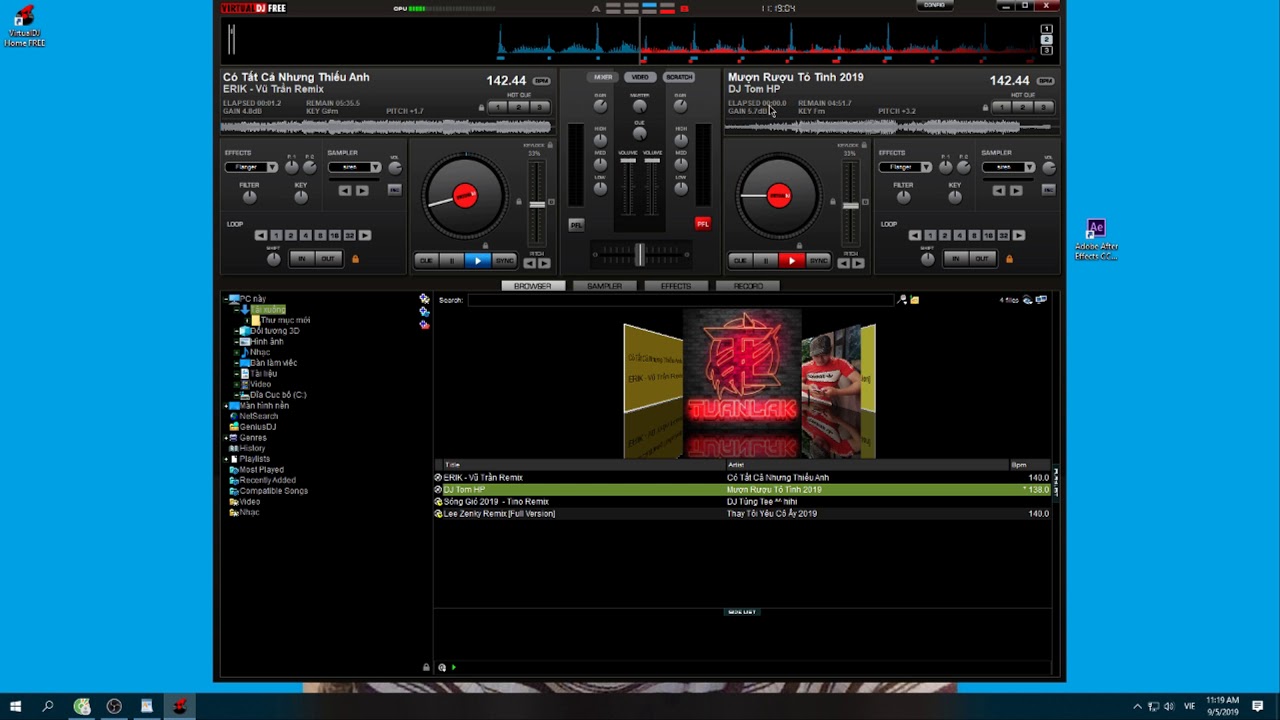Play the left deck track
This screenshot has width=1280, height=720.
(x=477, y=260)
